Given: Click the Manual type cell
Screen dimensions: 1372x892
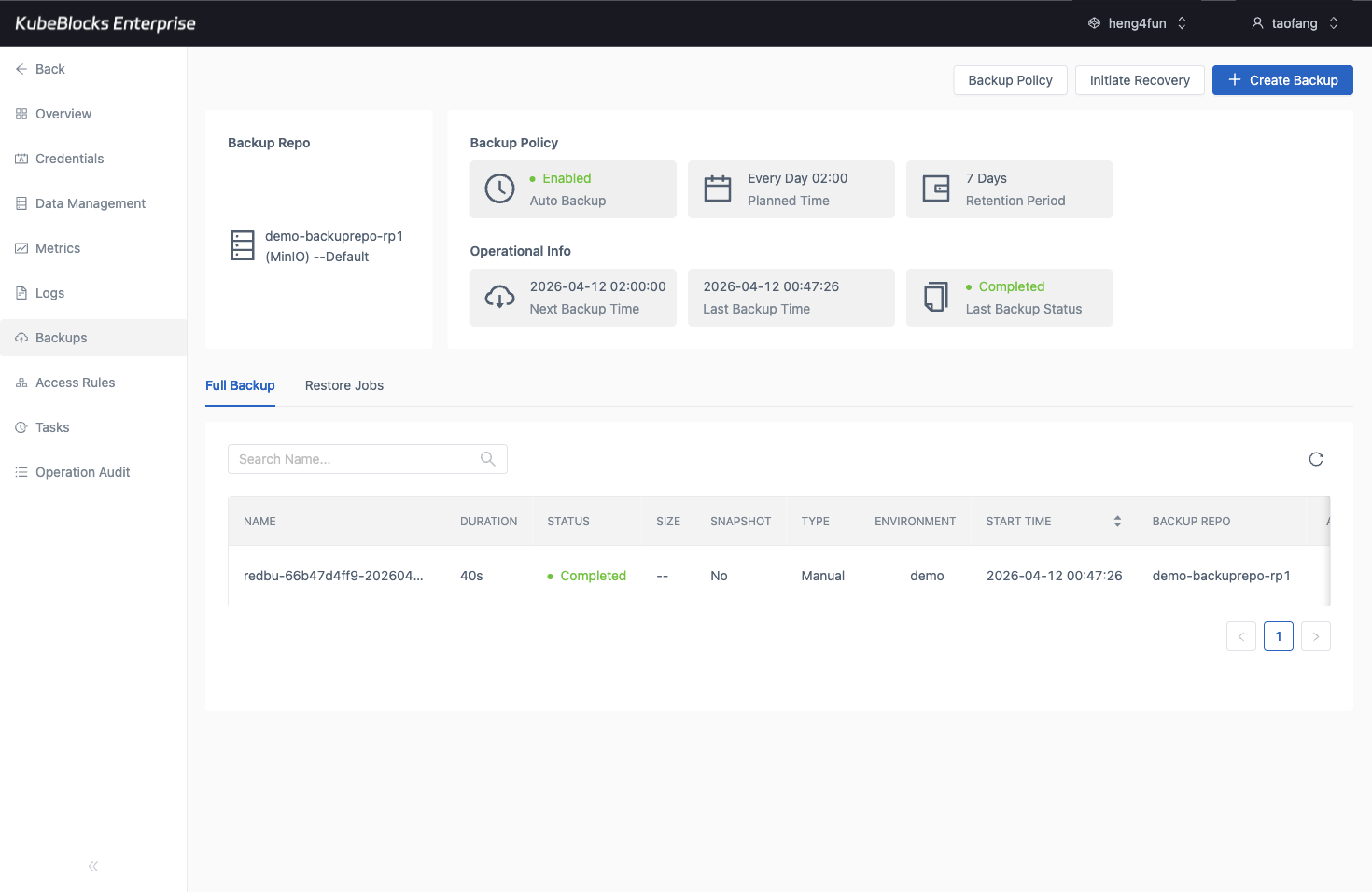Looking at the screenshot, I should (x=823, y=576).
